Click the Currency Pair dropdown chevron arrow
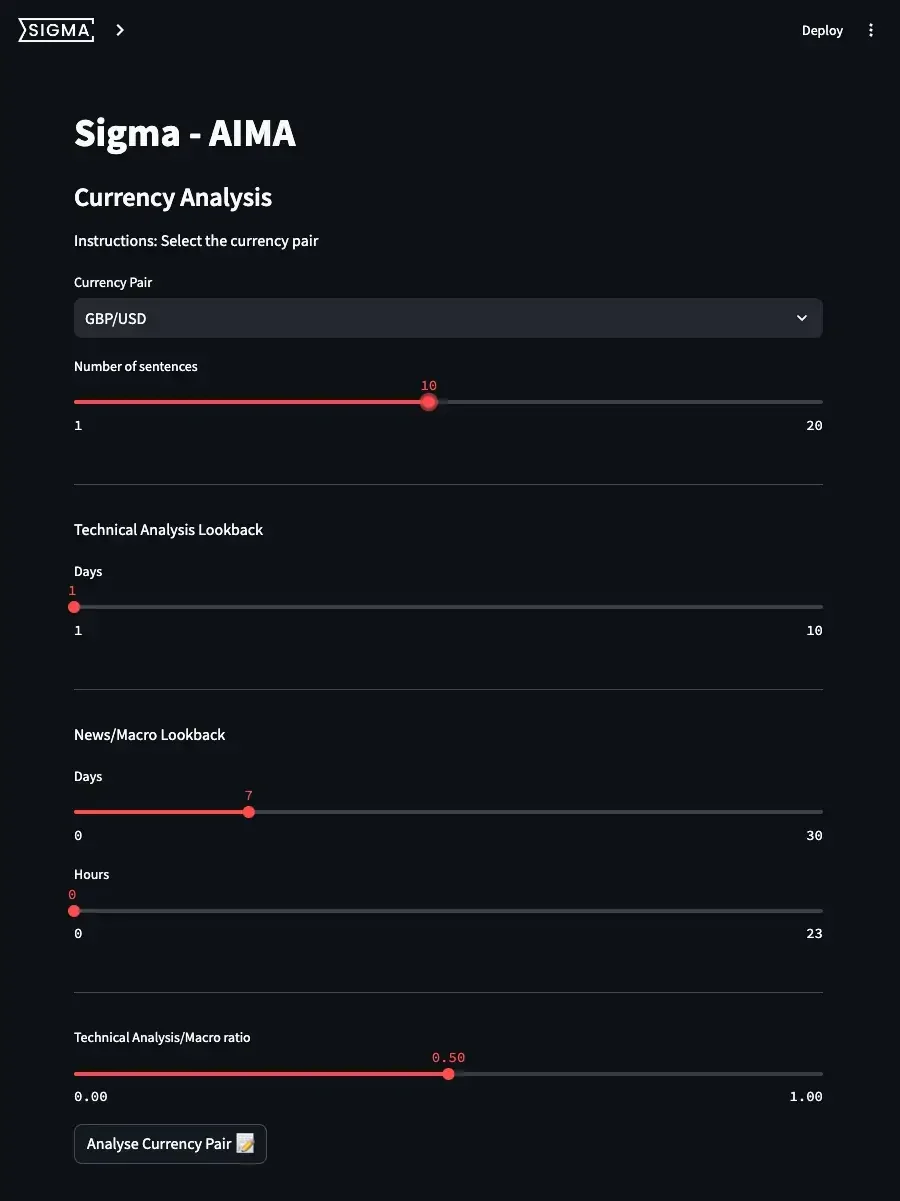This screenshot has width=900, height=1201. [801, 318]
